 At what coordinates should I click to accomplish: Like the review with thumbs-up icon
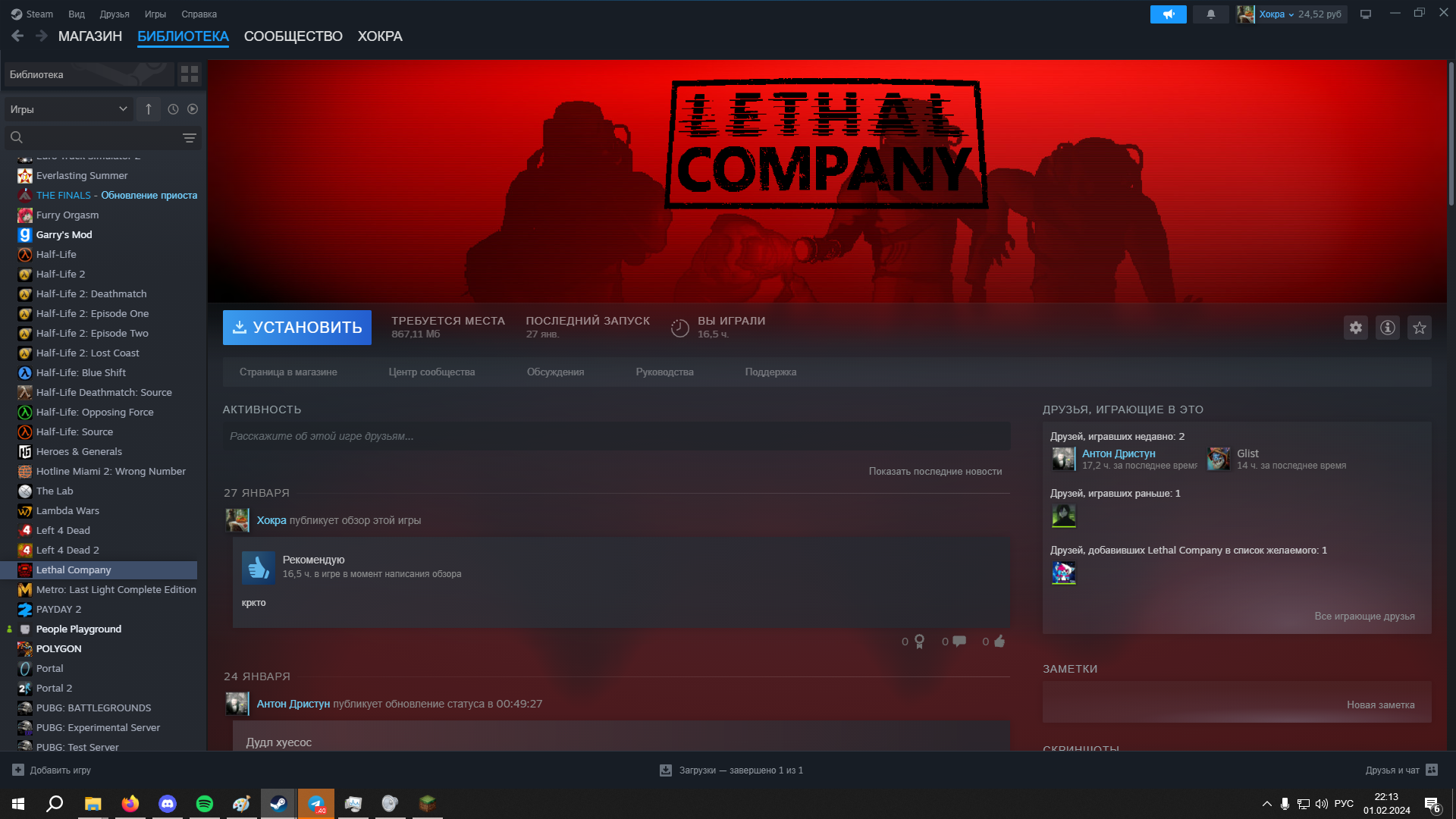(999, 642)
